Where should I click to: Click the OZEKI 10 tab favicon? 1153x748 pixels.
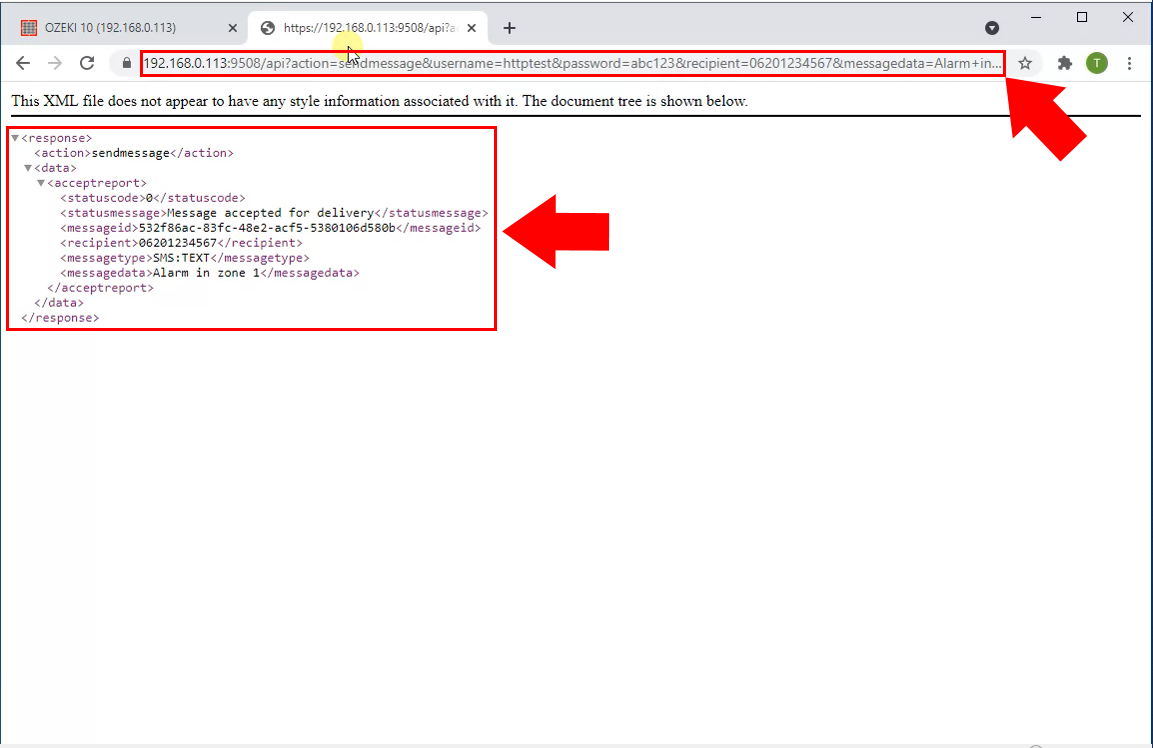(x=29, y=28)
